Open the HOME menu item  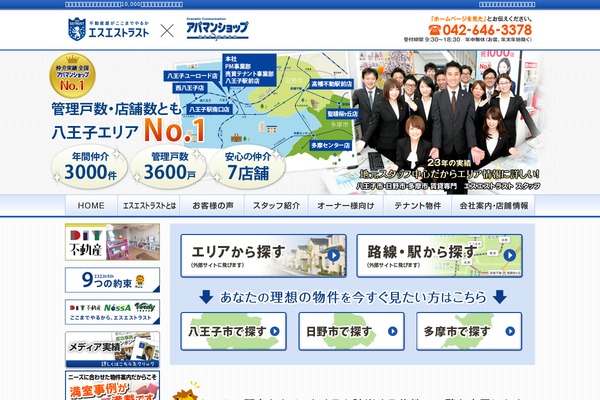tap(91, 206)
